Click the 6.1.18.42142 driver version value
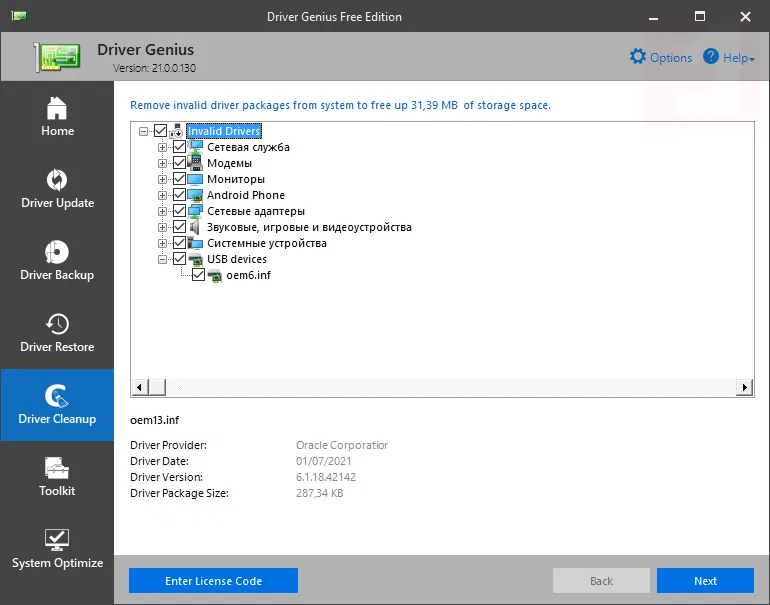 [326, 477]
